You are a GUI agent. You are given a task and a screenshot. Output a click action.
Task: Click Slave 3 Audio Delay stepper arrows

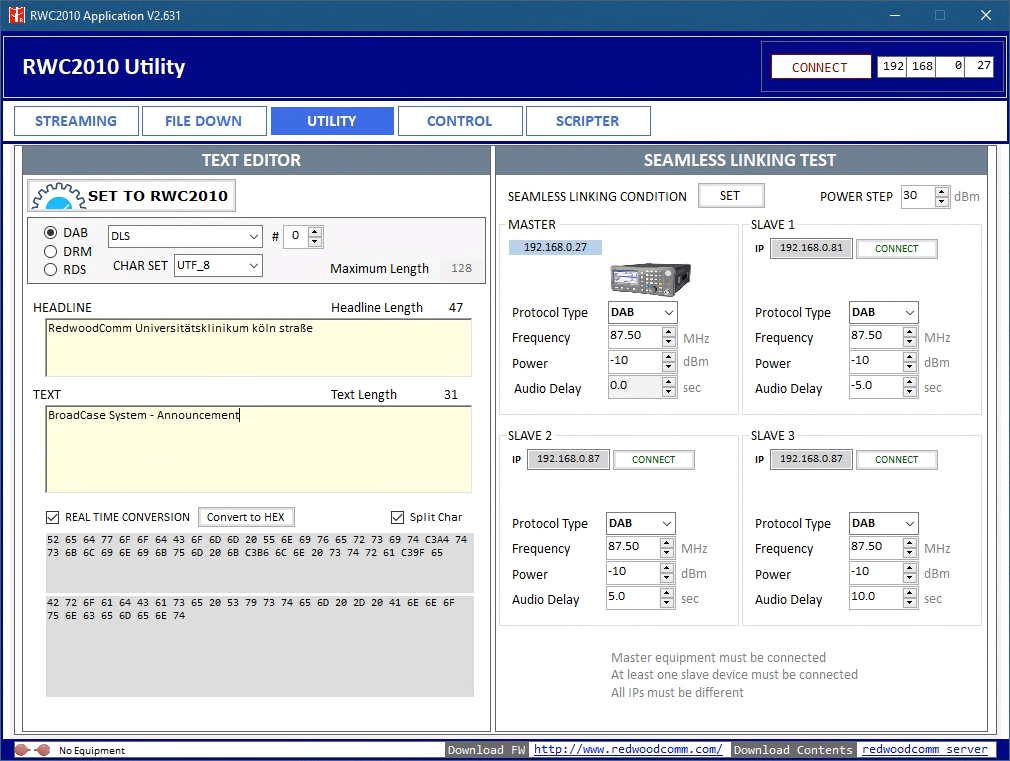910,597
